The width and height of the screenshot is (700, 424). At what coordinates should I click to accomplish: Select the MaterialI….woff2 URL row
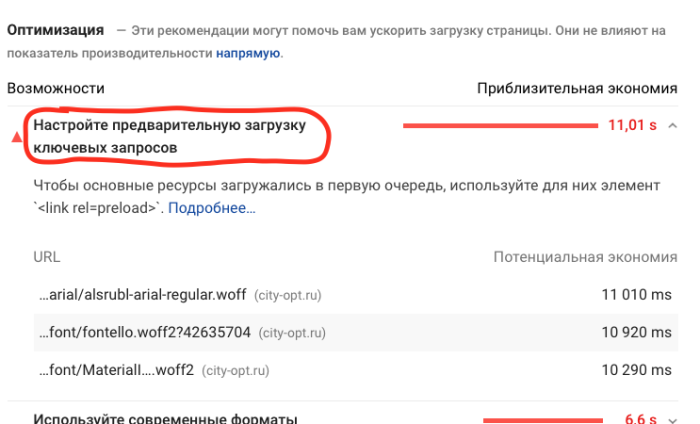356,370
